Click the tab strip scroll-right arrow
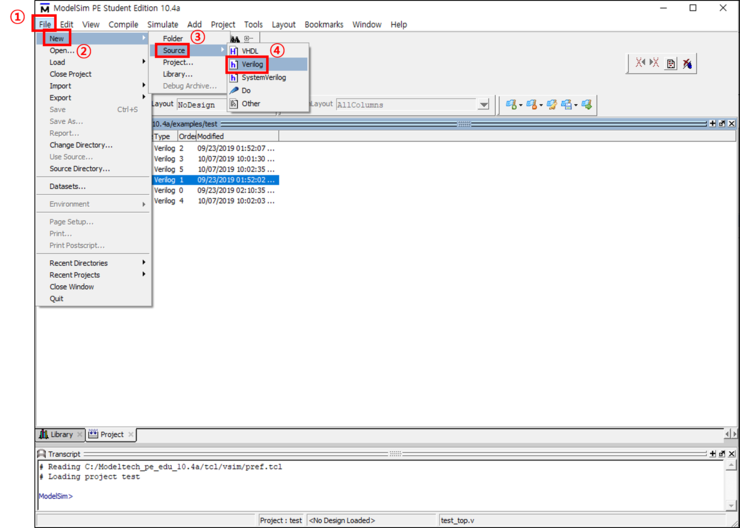The image size is (740, 528). tap(733, 433)
